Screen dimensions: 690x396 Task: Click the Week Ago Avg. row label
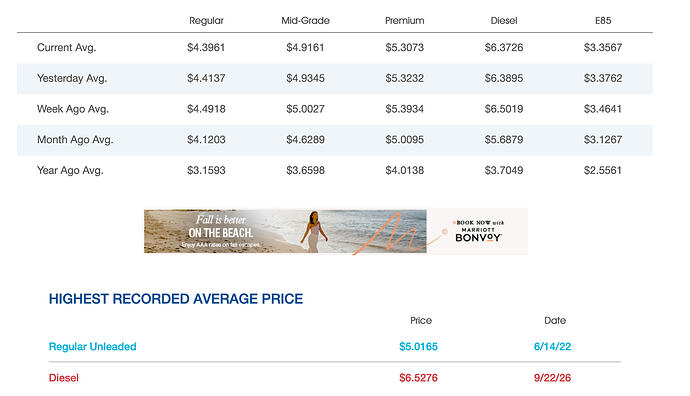[x=73, y=109]
